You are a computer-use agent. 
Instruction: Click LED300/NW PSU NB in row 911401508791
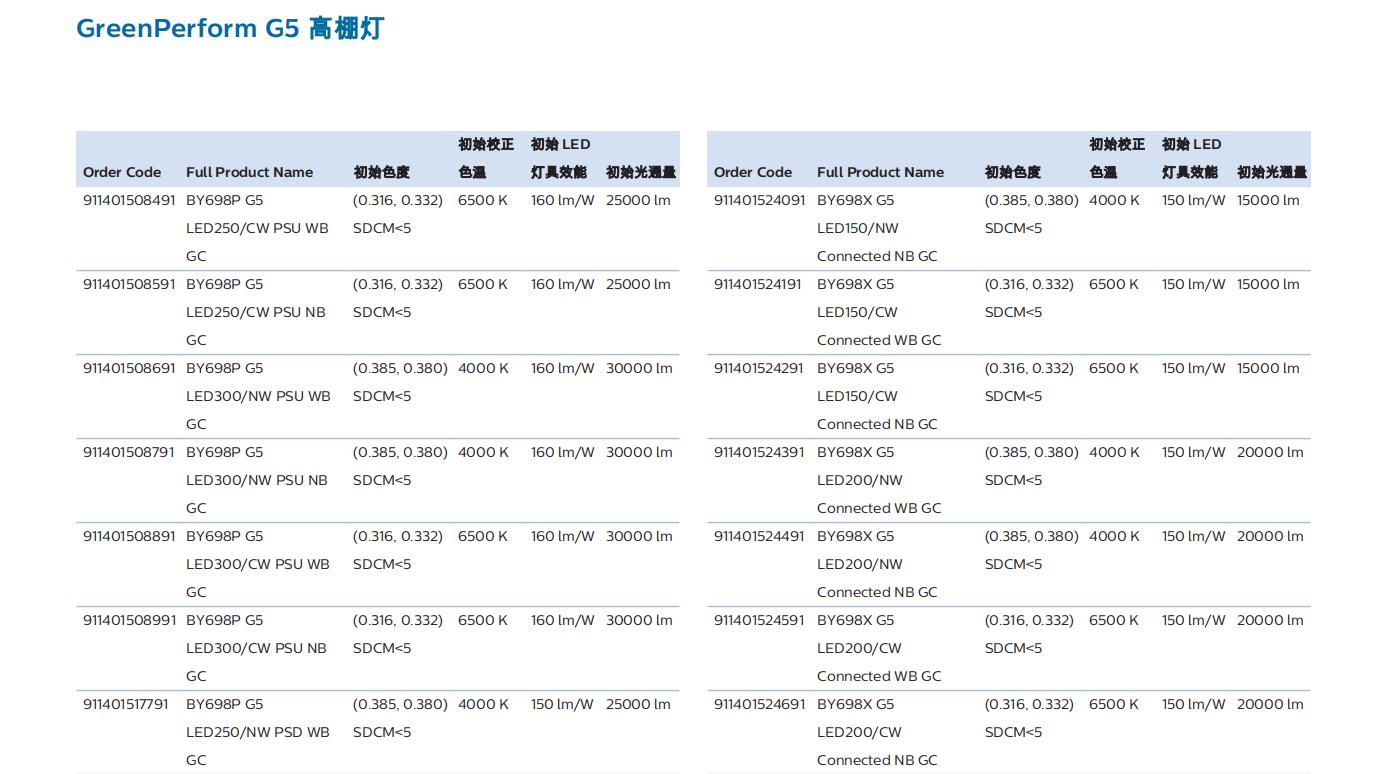tap(257, 480)
